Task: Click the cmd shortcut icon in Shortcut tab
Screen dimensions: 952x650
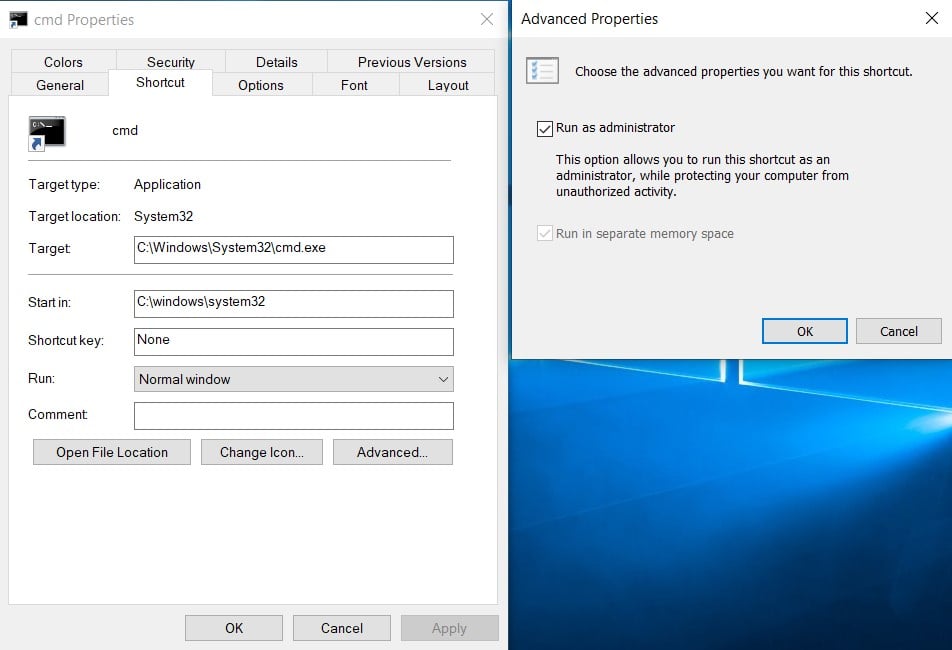Action: tap(47, 133)
